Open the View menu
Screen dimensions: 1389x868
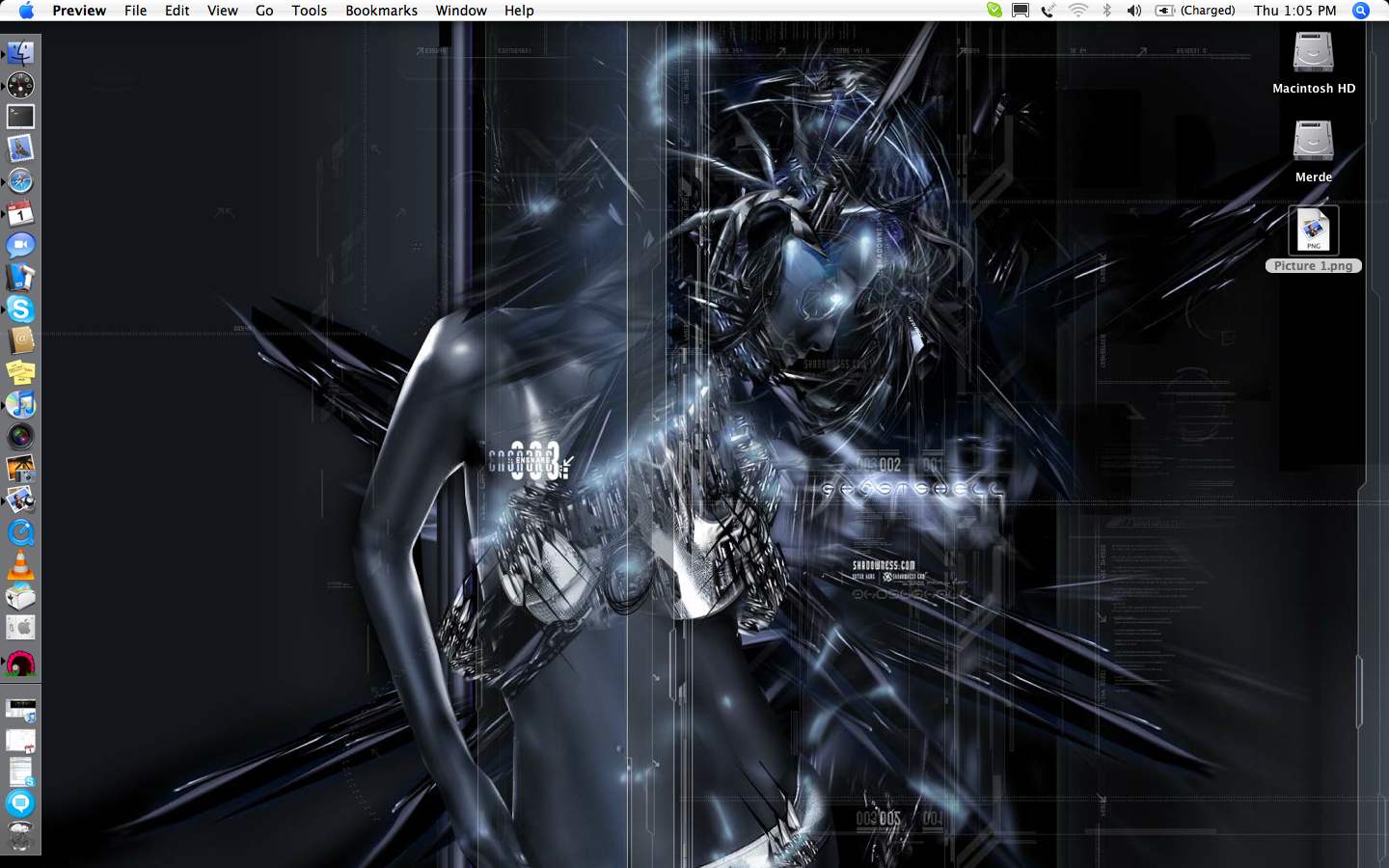point(223,11)
